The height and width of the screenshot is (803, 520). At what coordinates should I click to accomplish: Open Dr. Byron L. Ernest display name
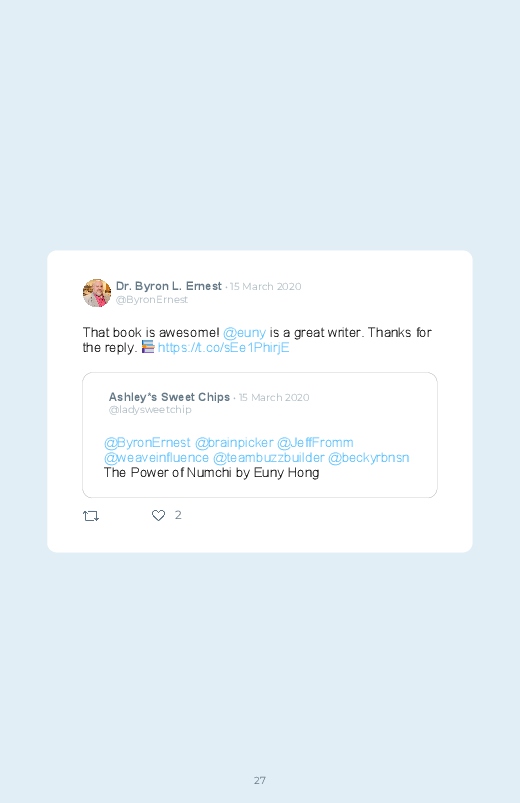[x=169, y=286]
